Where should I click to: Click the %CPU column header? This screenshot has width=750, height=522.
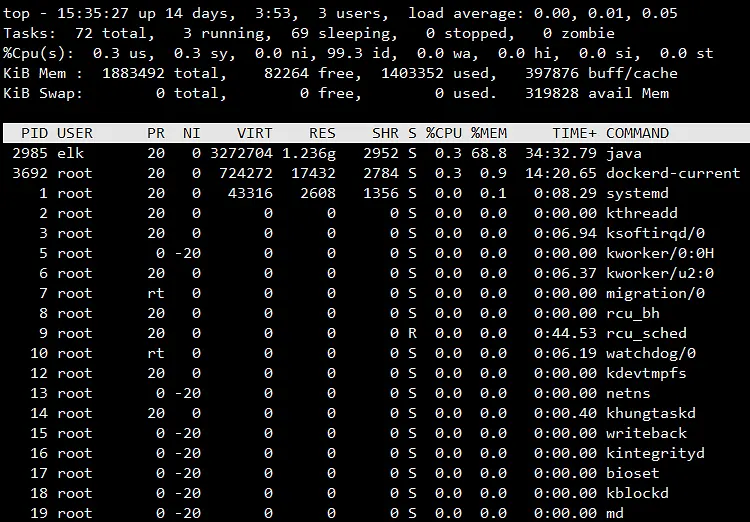(x=444, y=133)
